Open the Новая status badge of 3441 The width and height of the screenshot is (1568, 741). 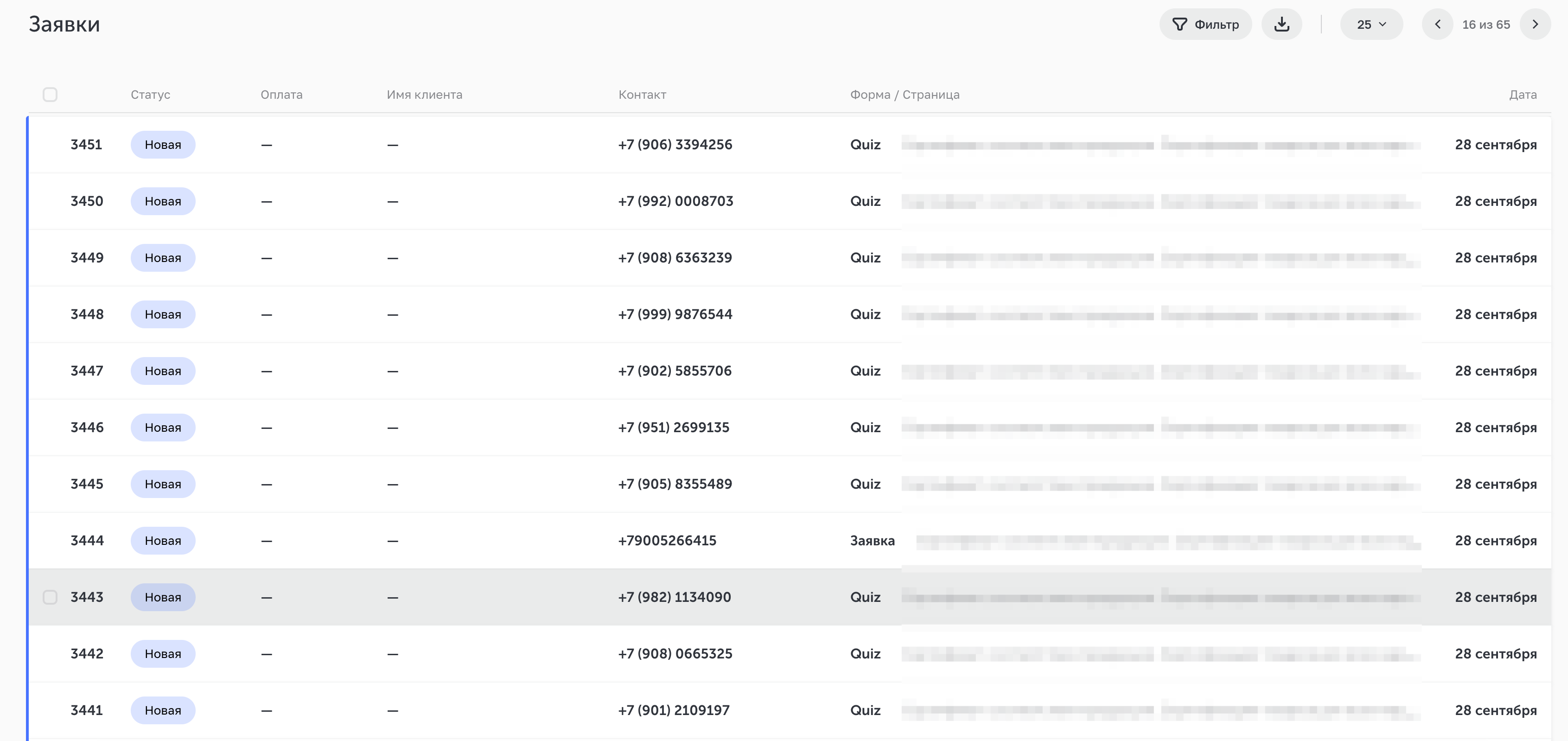(163, 710)
